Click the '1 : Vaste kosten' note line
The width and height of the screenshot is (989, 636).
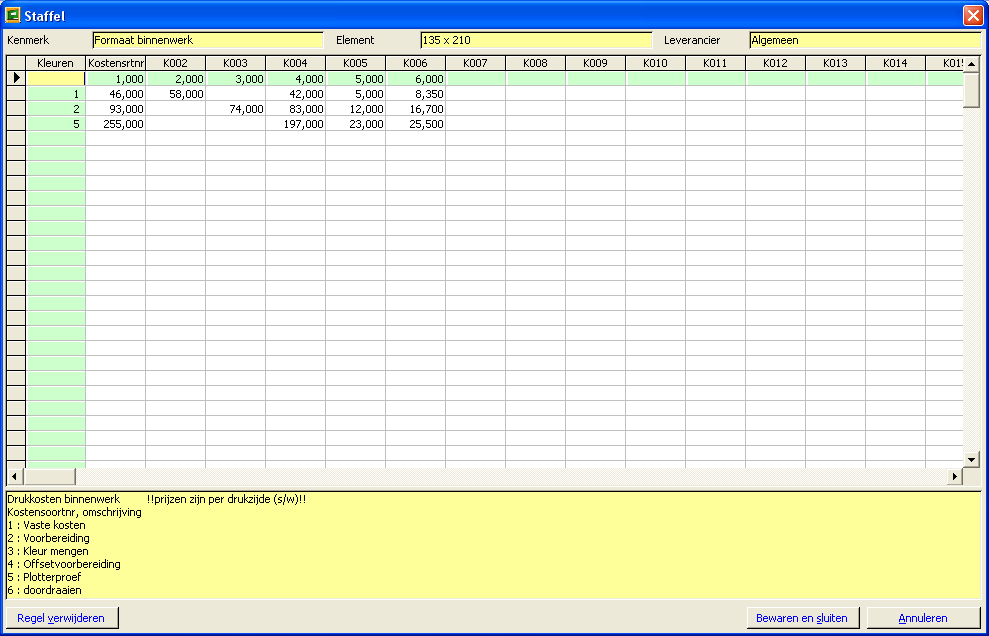tap(47, 525)
